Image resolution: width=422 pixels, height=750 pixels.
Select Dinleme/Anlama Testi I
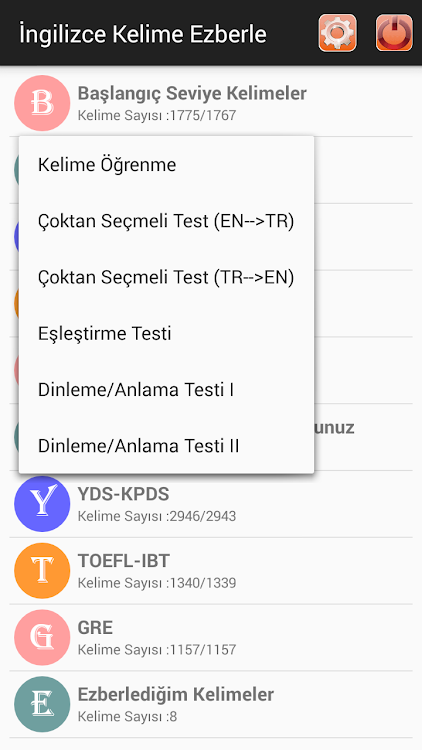click(167, 390)
